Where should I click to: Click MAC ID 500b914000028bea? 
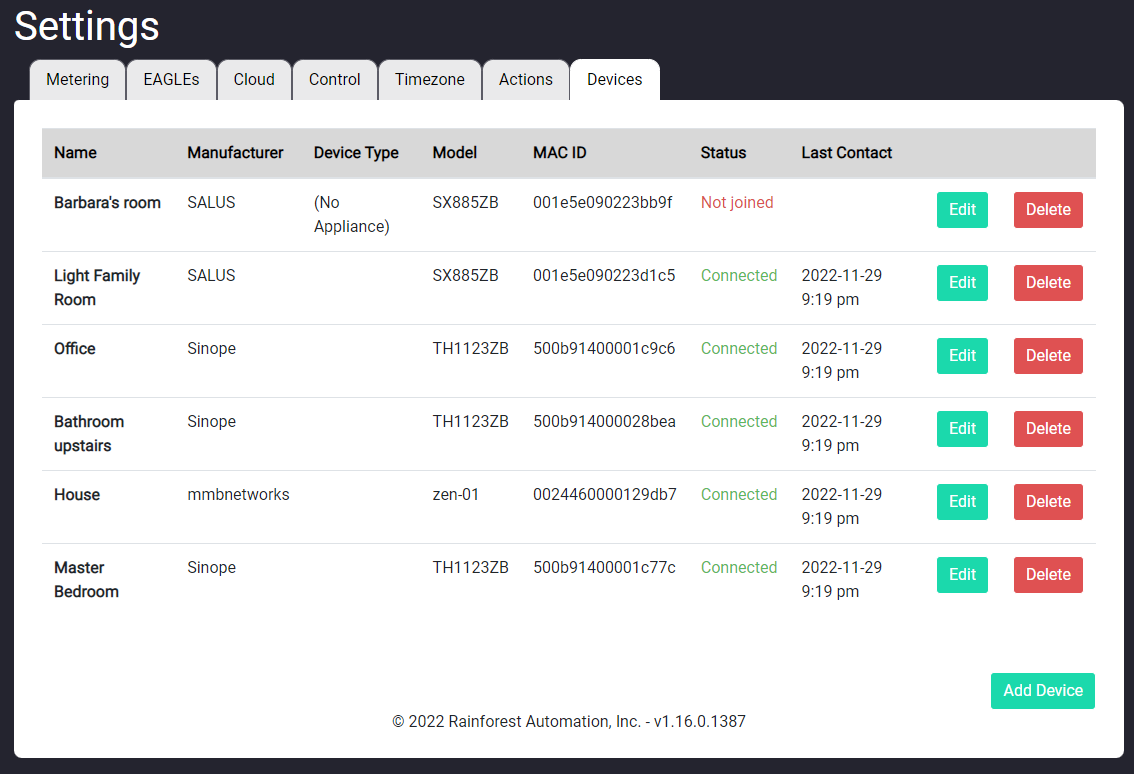tap(605, 422)
